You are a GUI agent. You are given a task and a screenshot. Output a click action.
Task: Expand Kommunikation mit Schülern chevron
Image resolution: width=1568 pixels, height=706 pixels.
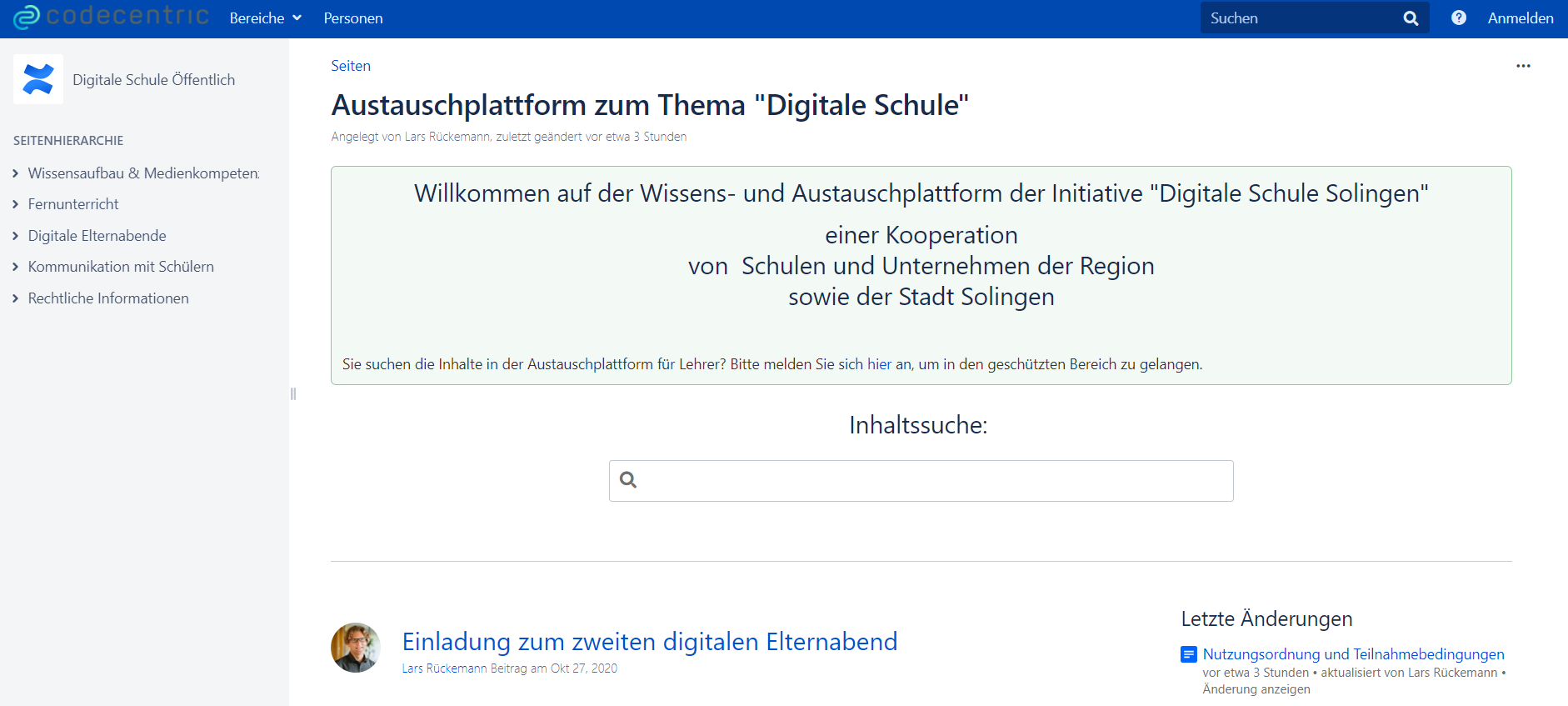(x=16, y=267)
